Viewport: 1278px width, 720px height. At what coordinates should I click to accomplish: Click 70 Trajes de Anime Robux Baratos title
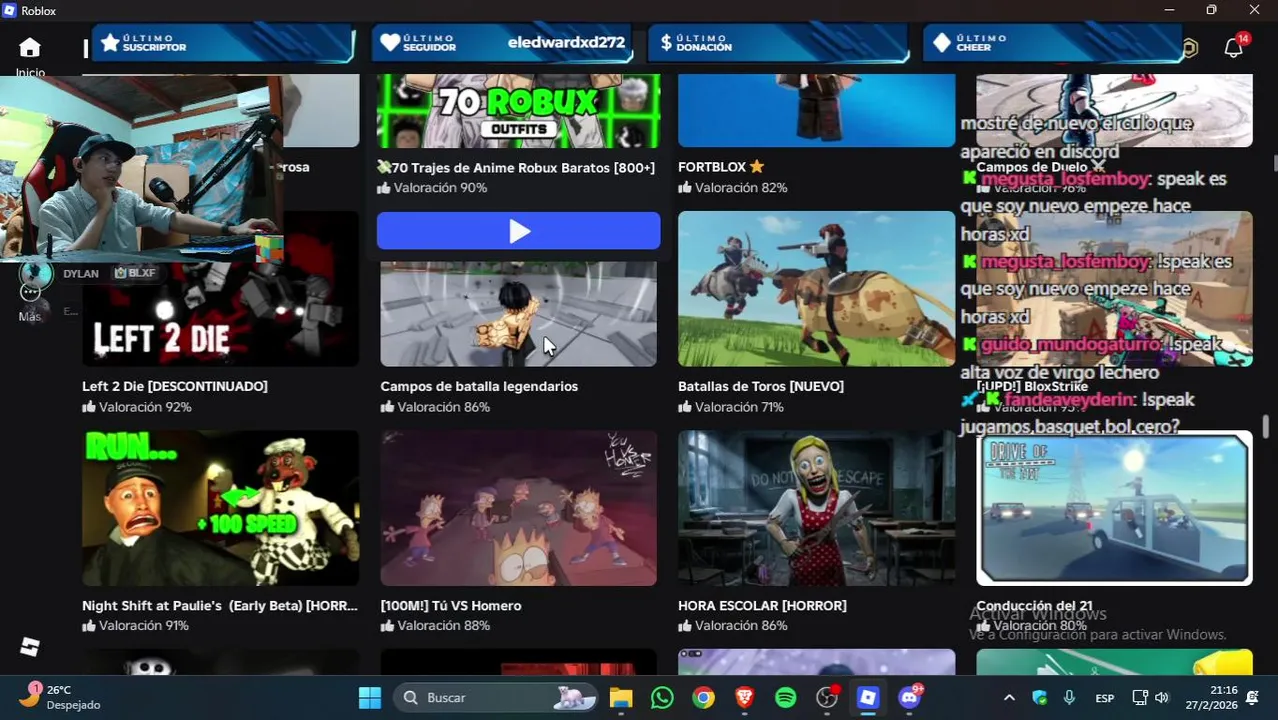(516, 167)
